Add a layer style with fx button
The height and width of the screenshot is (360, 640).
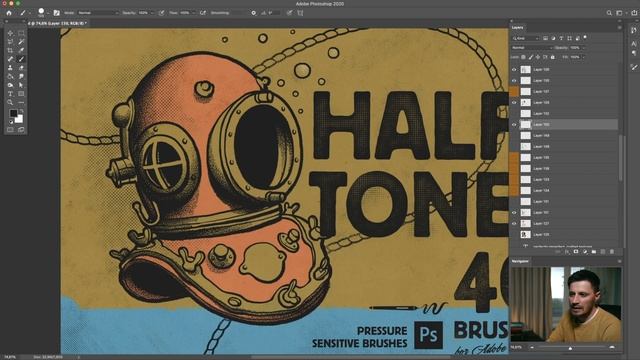pos(567,252)
